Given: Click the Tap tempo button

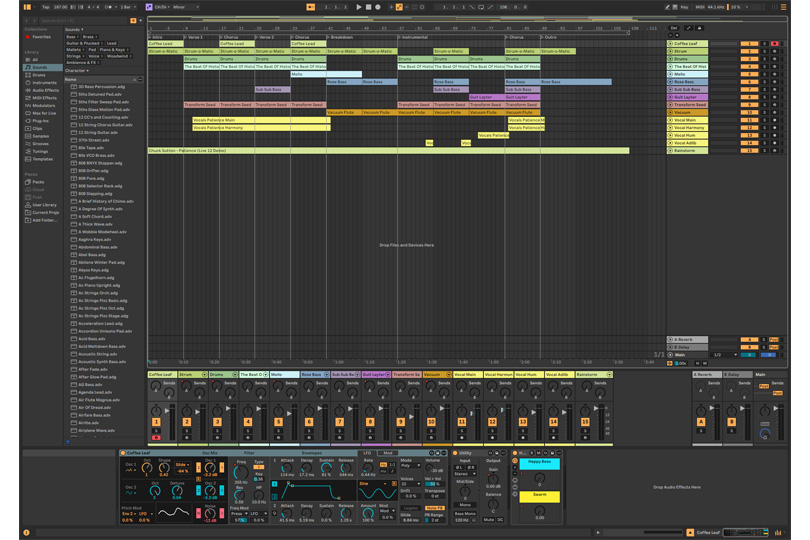Looking at the screenshot, I should (x=46, y=7).
